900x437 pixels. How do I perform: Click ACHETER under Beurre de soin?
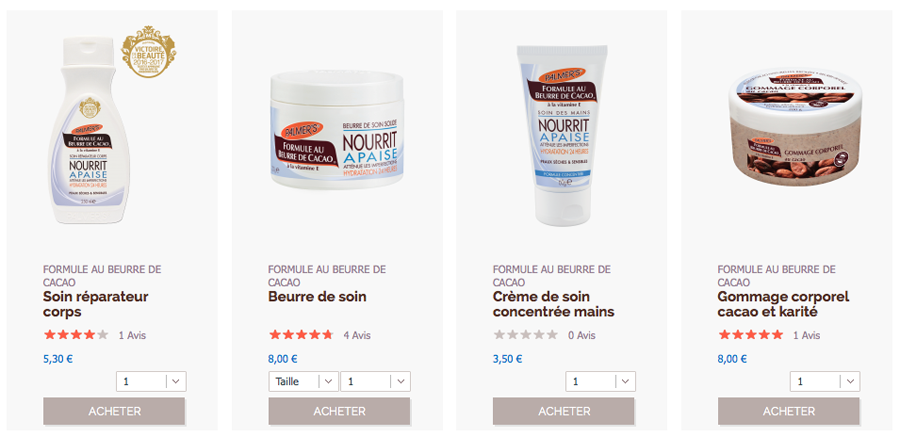(x=339, y=411)
